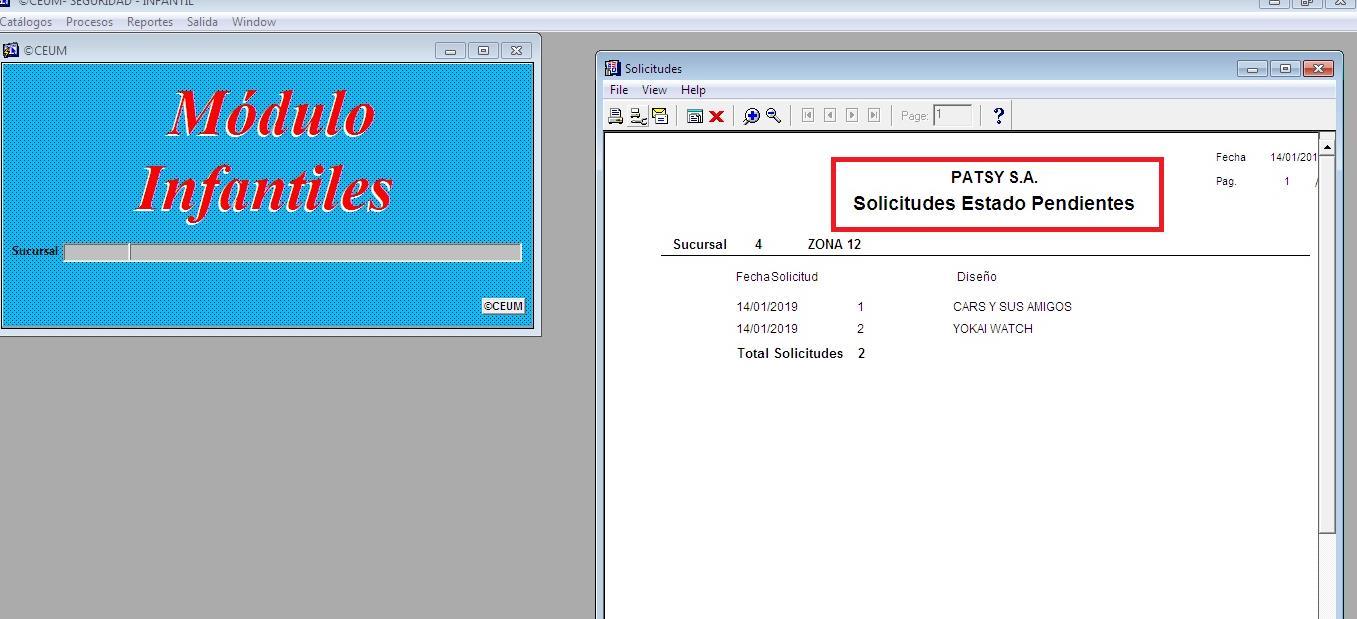The image size is (1357, 619).
Task: Go to next page arrow button
Action: point(852,115)
